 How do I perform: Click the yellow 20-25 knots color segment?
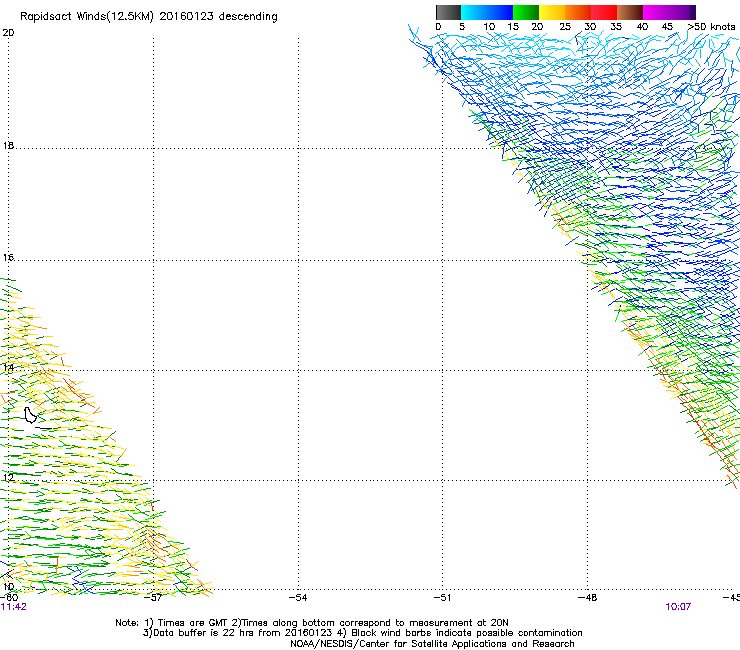[552, 12]
